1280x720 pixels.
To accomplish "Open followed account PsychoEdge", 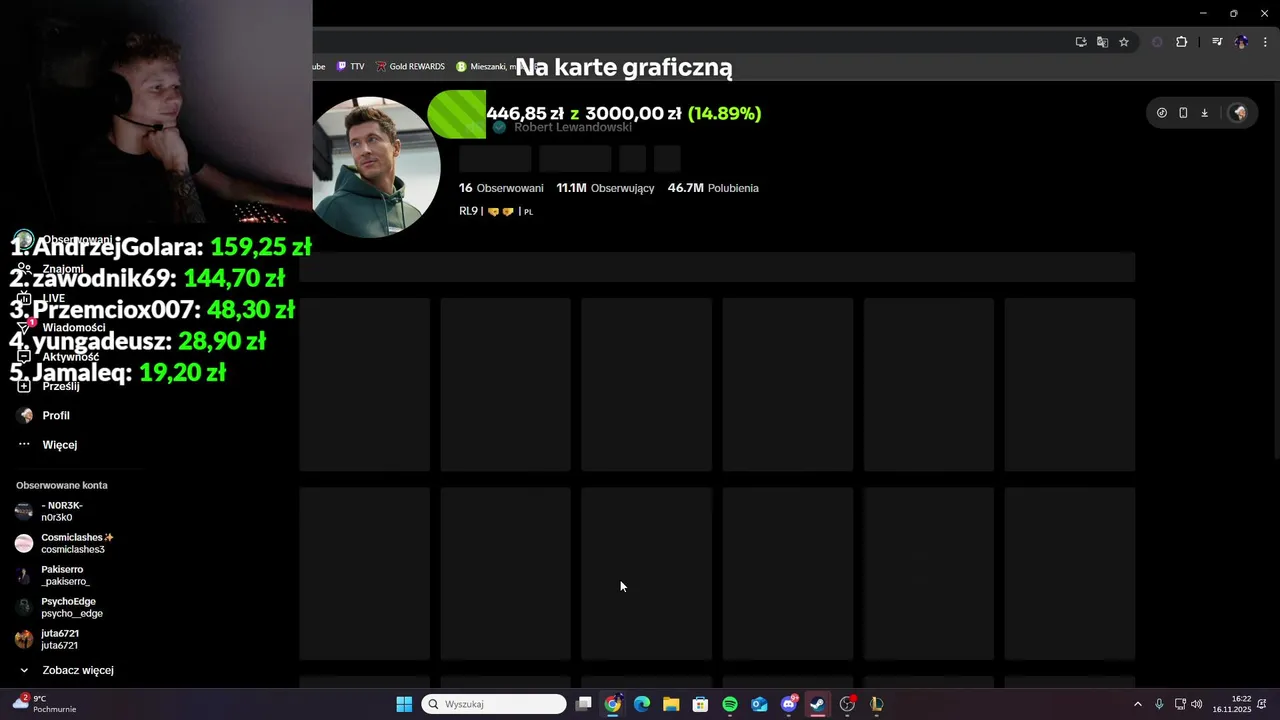I will (x=59, y=607).
